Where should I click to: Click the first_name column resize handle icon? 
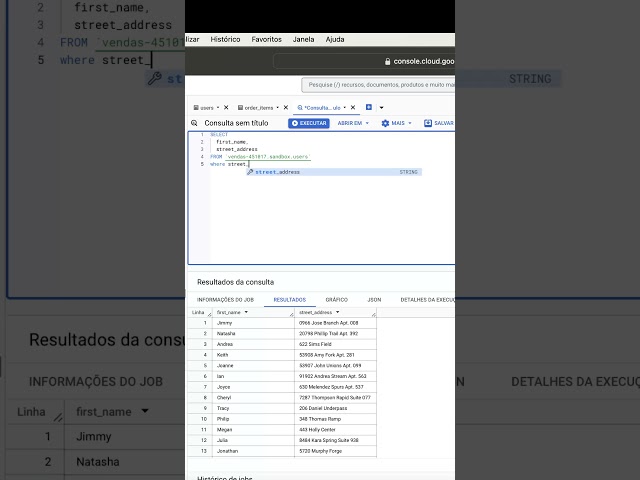[291, 314]
